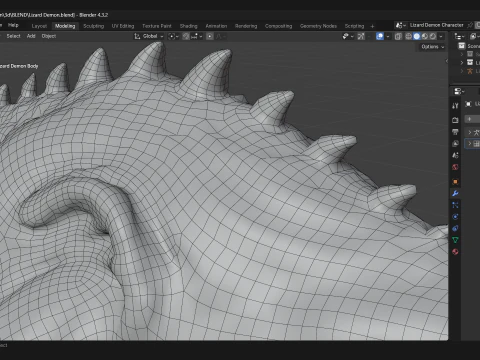Switch to the Scripting workspace tab

tap(354, 26)
